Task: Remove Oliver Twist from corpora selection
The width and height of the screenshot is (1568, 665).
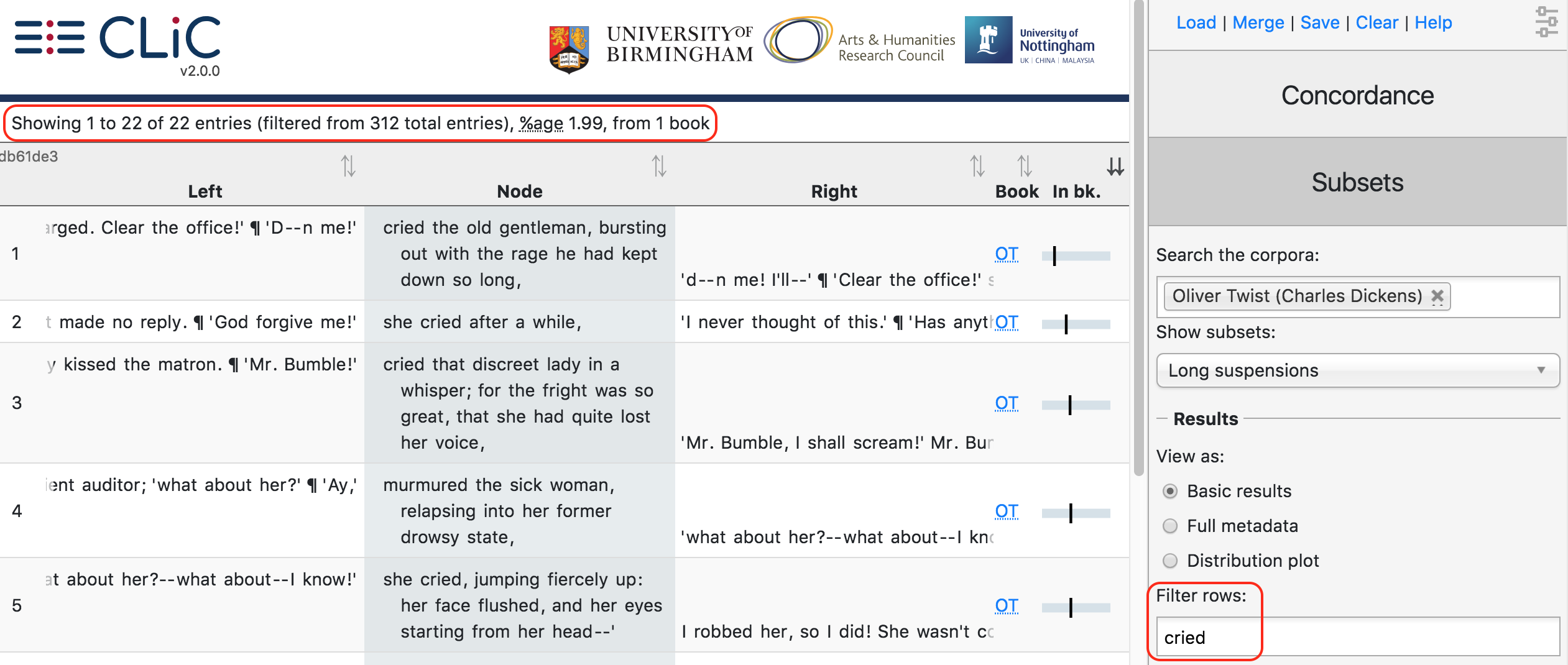Action: [x=1437, y=296]
